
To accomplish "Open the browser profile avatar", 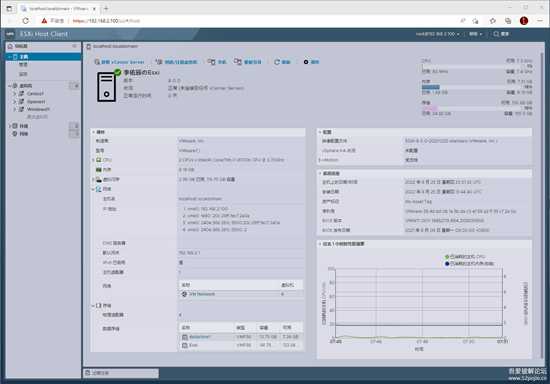I will [524, 21].
